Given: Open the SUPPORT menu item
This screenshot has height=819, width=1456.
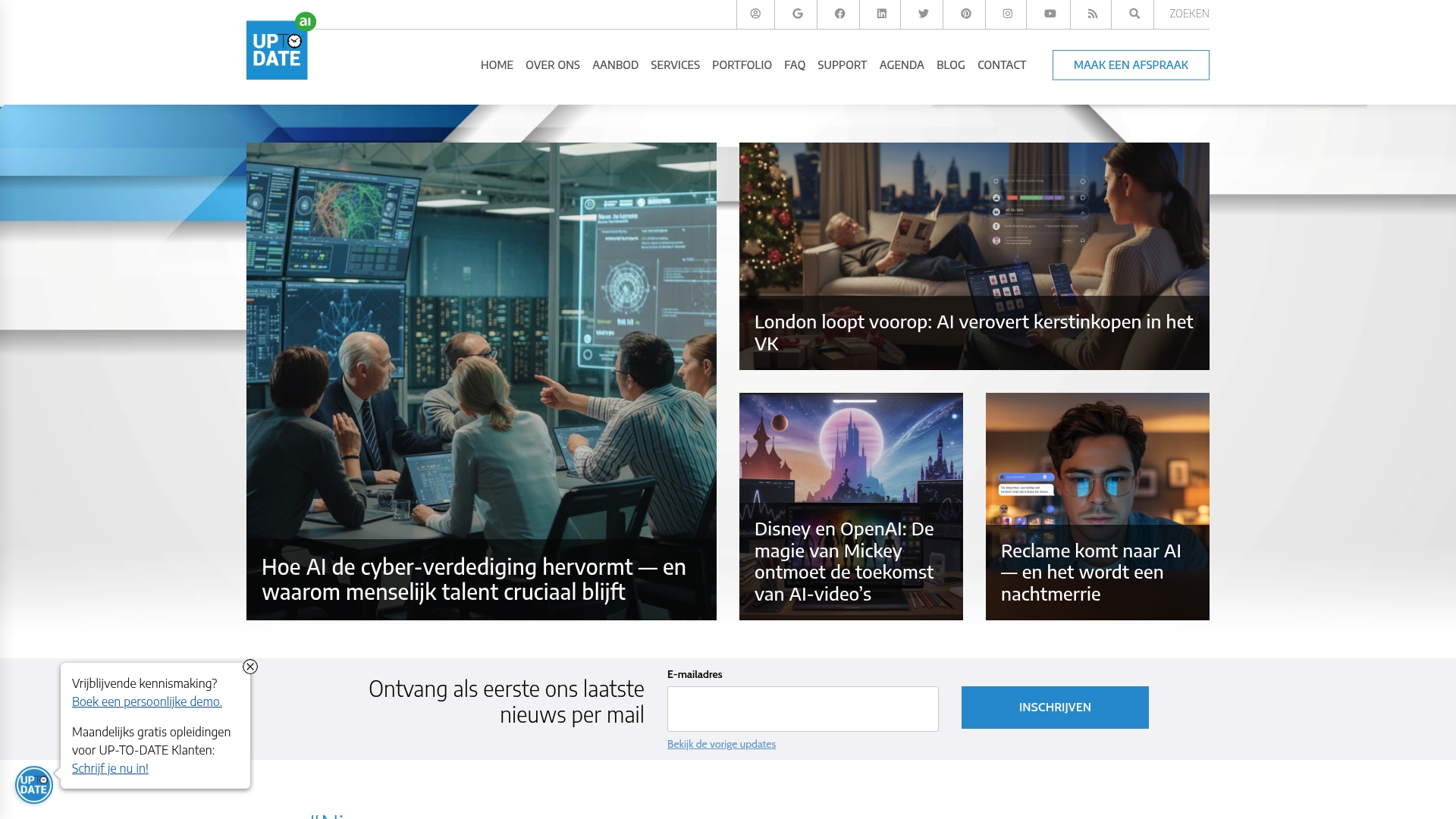Looking at the screenshot, I should tap(842, 65).
